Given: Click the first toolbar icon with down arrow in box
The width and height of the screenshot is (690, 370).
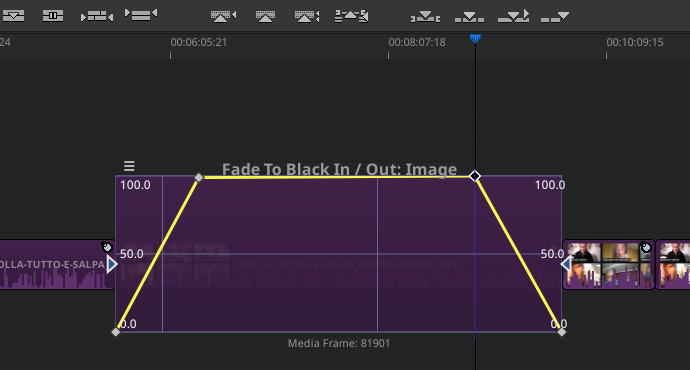Looking at the screenshot, I should point(13,16).
